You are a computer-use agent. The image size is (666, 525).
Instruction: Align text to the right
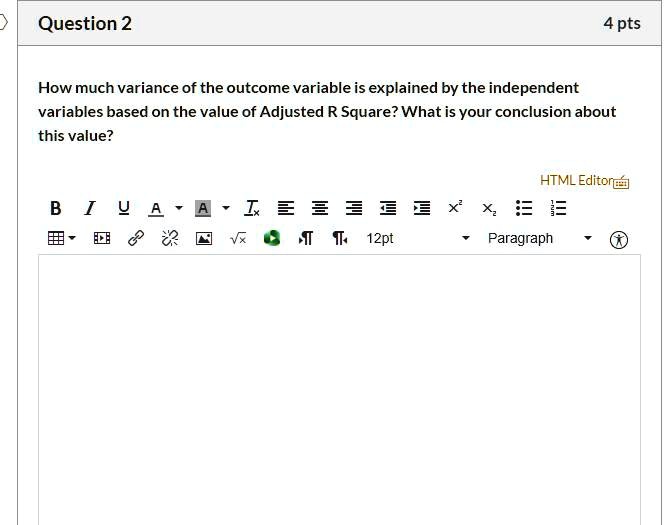click(x=354, y=208)
